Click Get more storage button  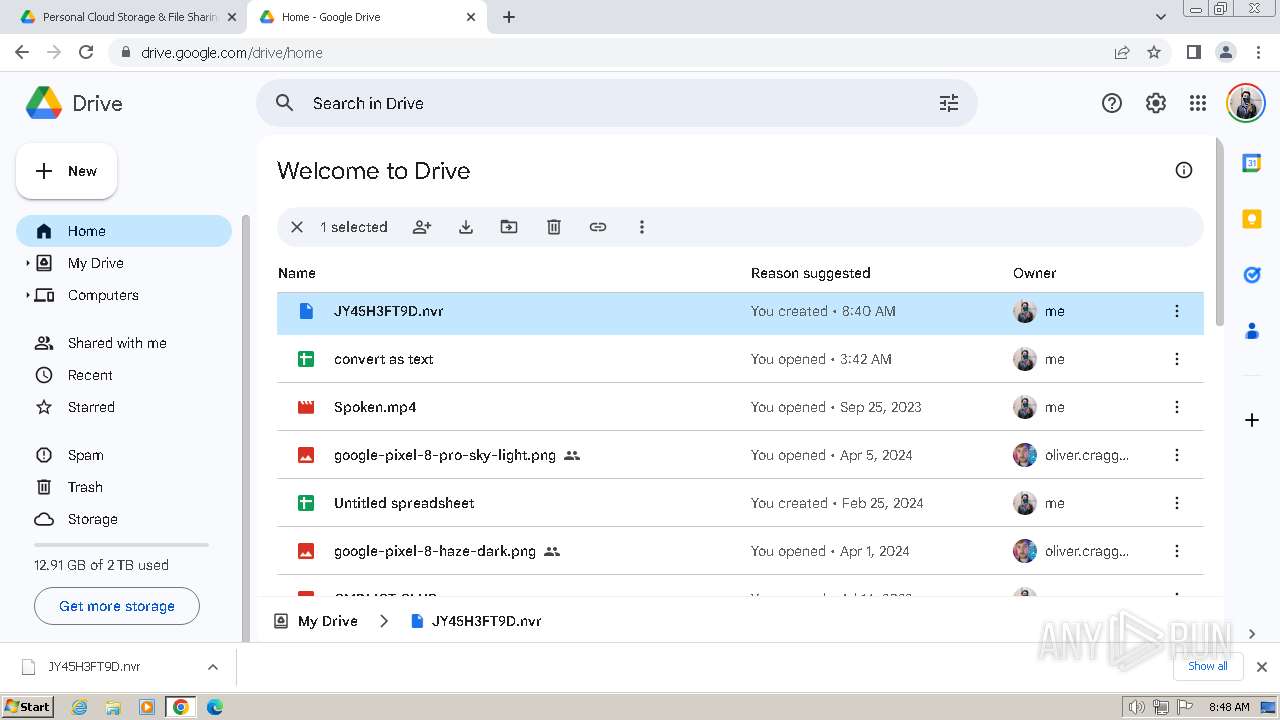tap(117, 606)
